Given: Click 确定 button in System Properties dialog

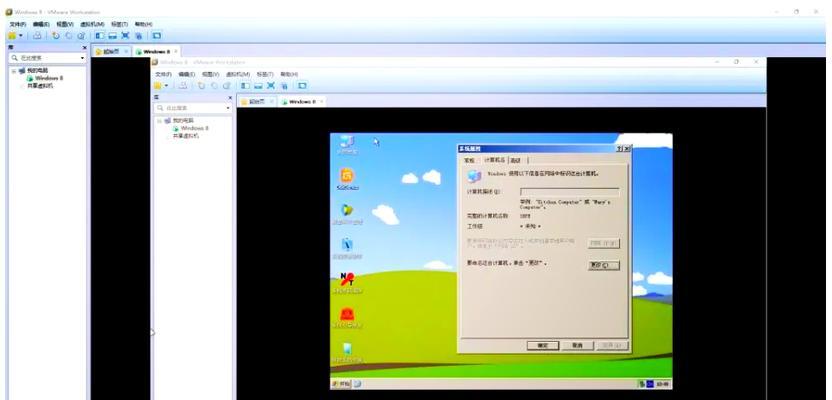Looking at the screenshot, I should click(x=543, y=345).
